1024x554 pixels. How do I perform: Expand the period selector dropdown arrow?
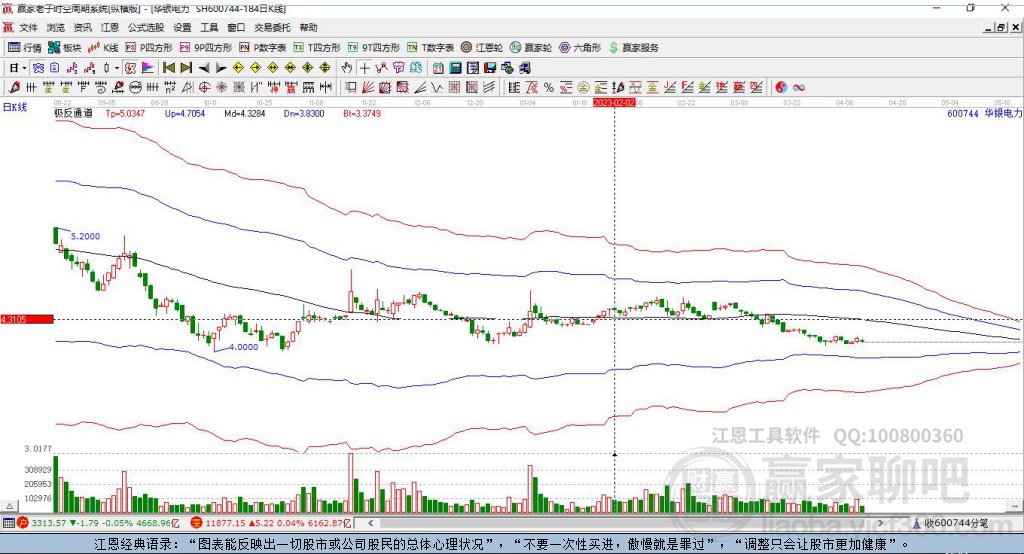26,68
